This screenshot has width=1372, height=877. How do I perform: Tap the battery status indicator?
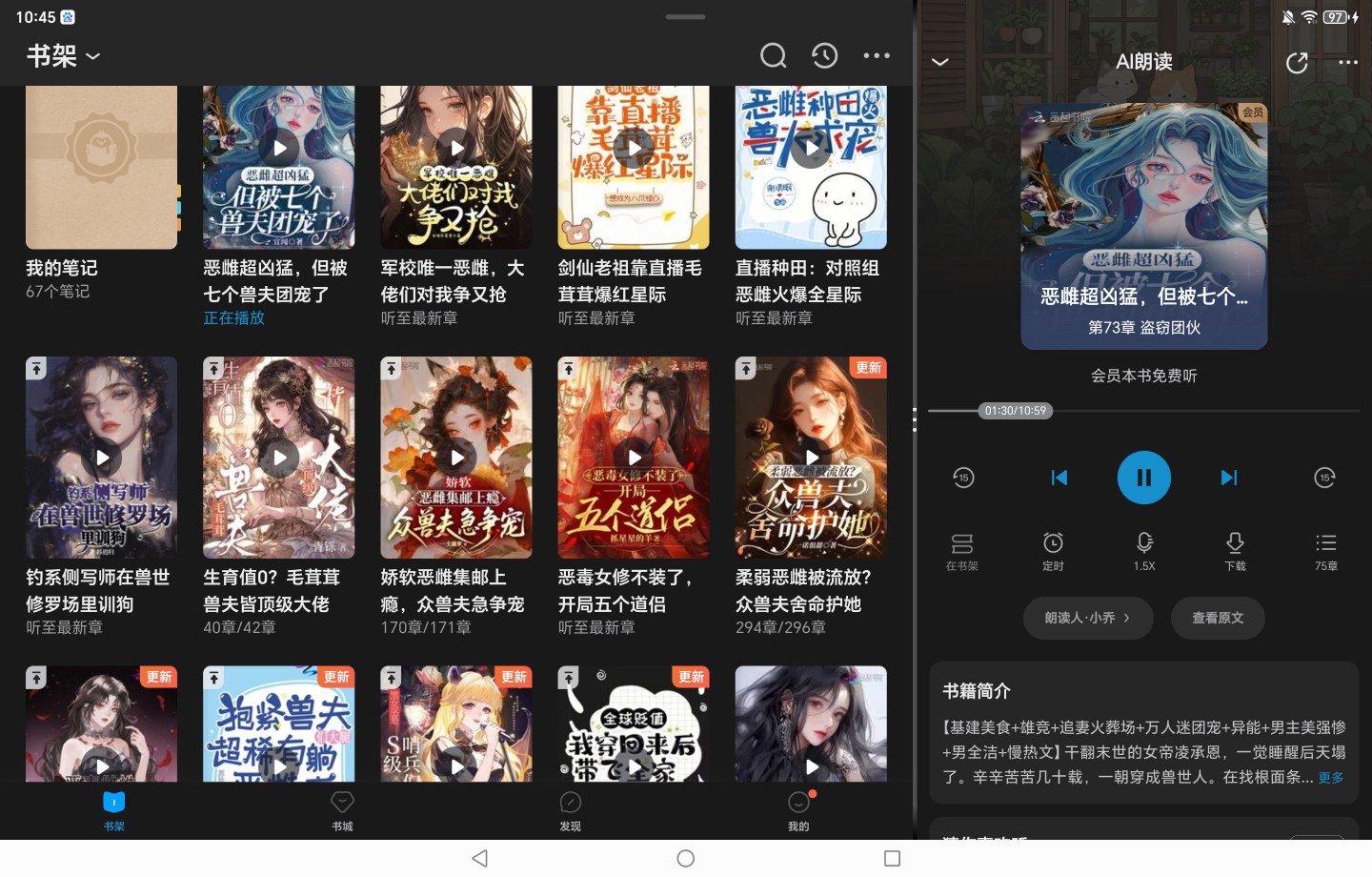pyautogui.click(x=1341, y=17)
